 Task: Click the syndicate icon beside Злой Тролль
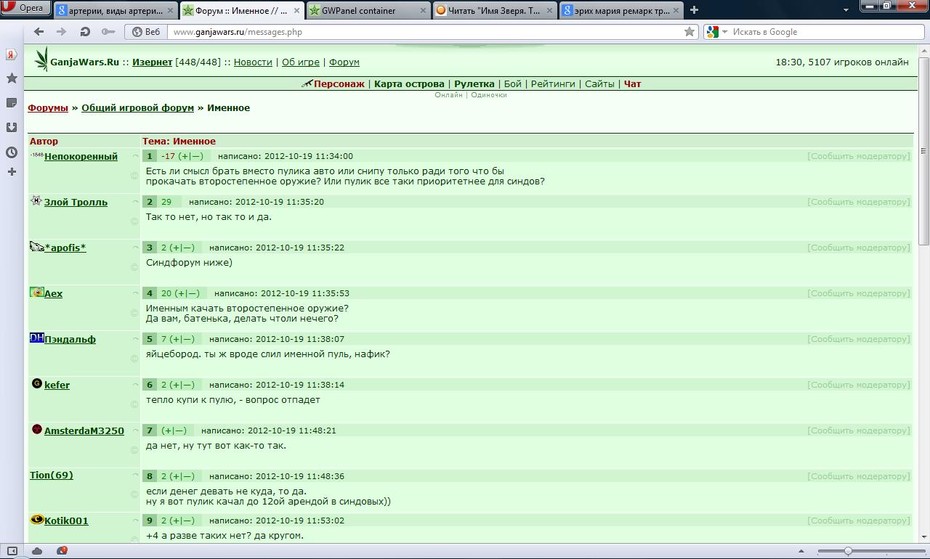pos(36,201)
